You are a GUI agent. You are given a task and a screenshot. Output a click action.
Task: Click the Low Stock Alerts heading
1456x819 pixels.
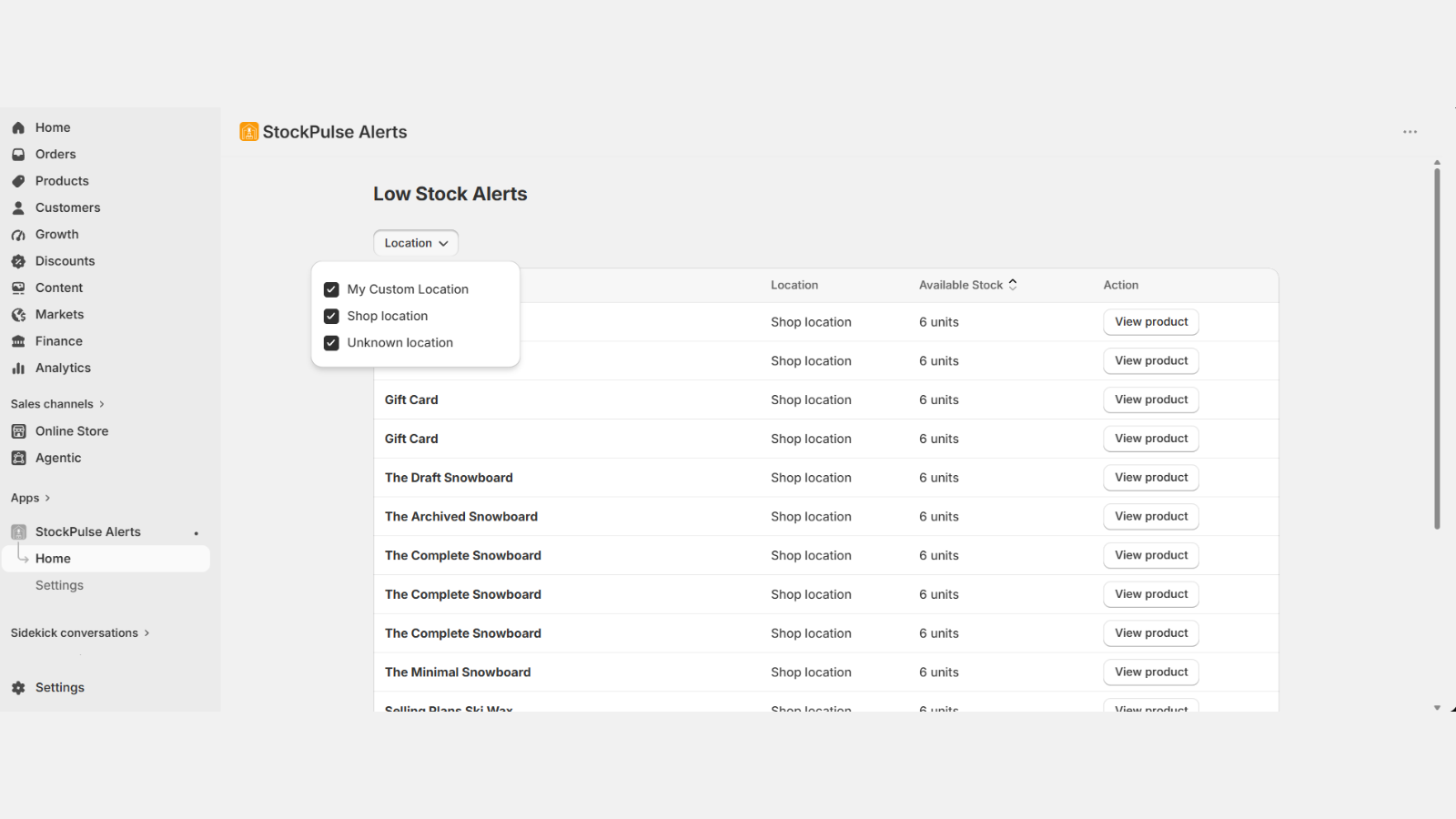point(450,194)
